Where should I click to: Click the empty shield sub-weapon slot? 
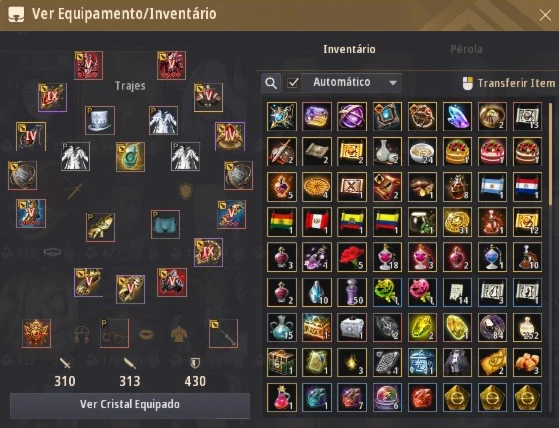(186, 191)
